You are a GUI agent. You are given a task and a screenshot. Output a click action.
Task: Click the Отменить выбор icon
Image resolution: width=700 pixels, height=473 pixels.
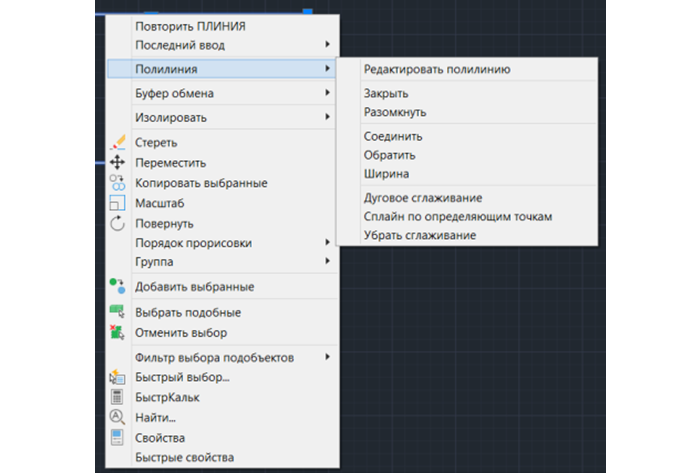click(x=117, y=332)
